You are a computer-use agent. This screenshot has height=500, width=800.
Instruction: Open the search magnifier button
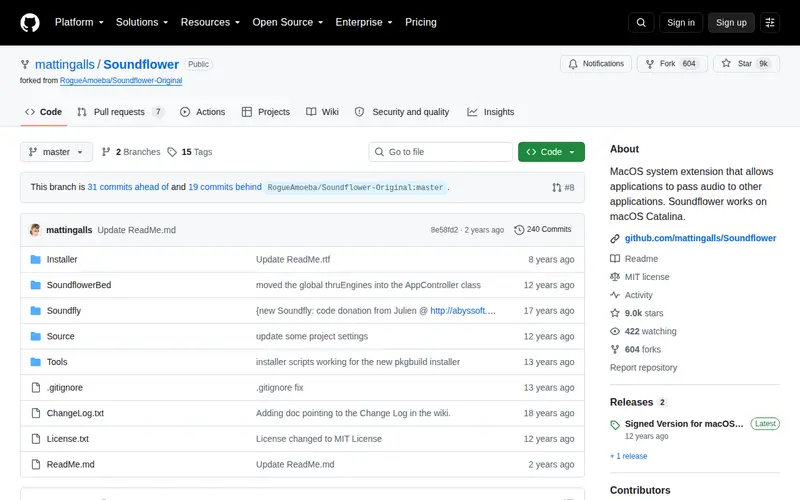641,22
